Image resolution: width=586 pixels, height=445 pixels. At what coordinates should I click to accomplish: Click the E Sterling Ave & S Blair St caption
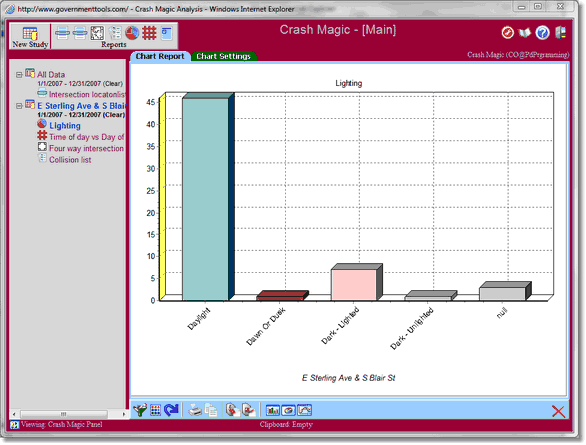pos(348,378)
